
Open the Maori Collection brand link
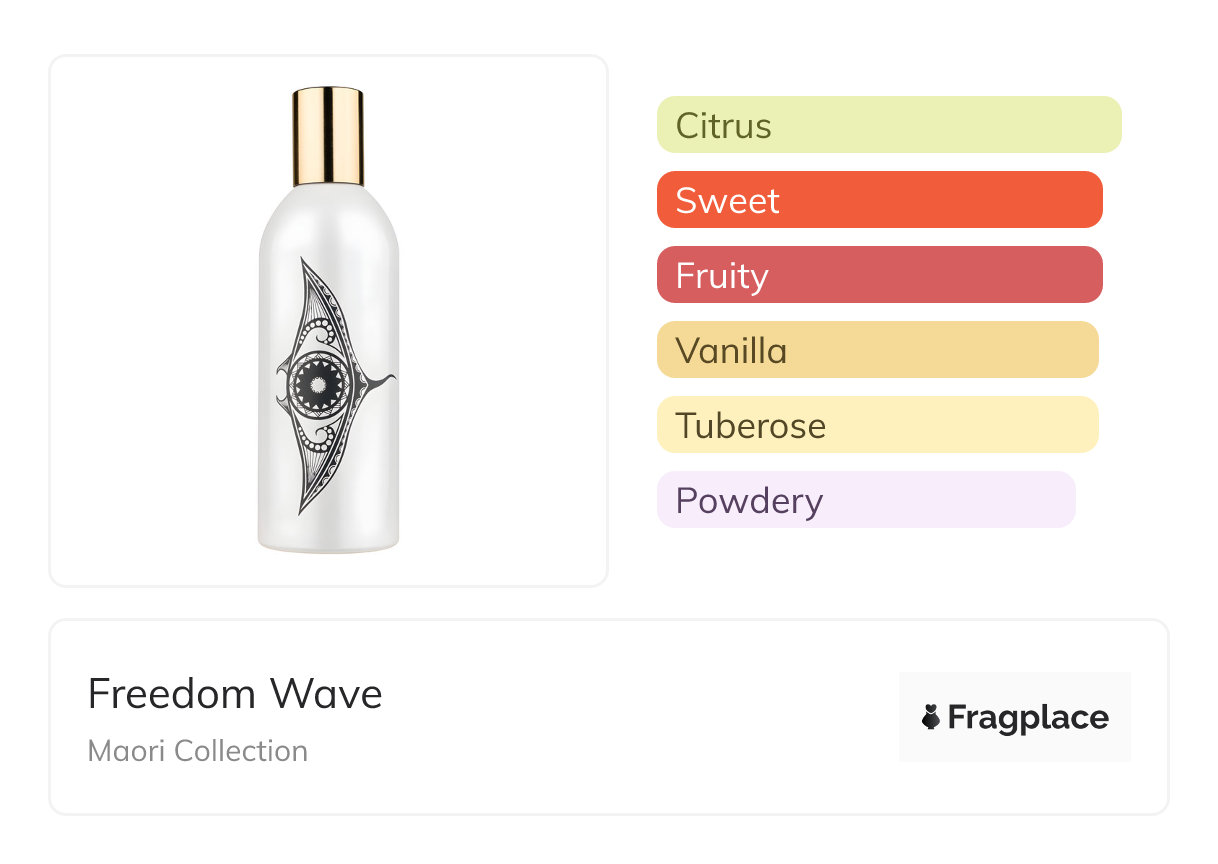coord(198,751)
